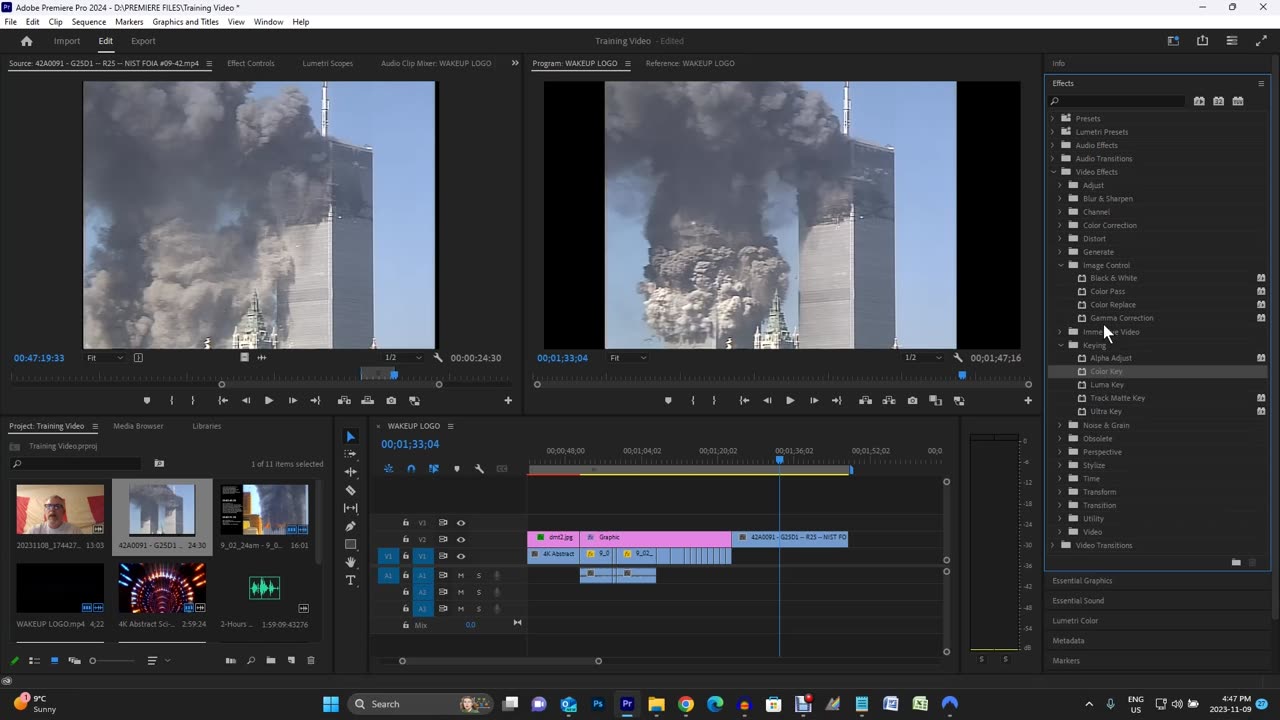Go to Home screen icon
Image resolution: width=1280 pixels, height=720 pixels.
tap(26, 41)
